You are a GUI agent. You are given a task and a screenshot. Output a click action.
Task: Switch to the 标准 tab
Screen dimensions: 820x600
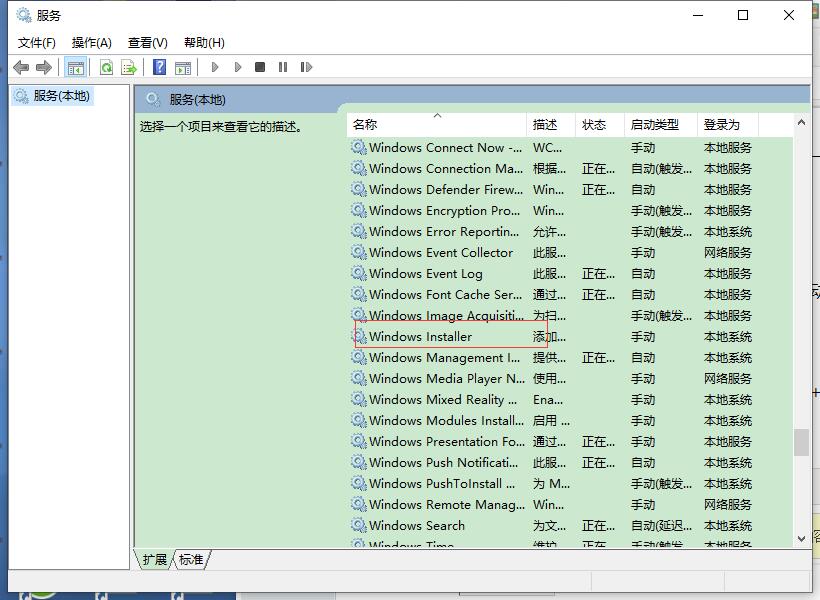coord(191,560)
